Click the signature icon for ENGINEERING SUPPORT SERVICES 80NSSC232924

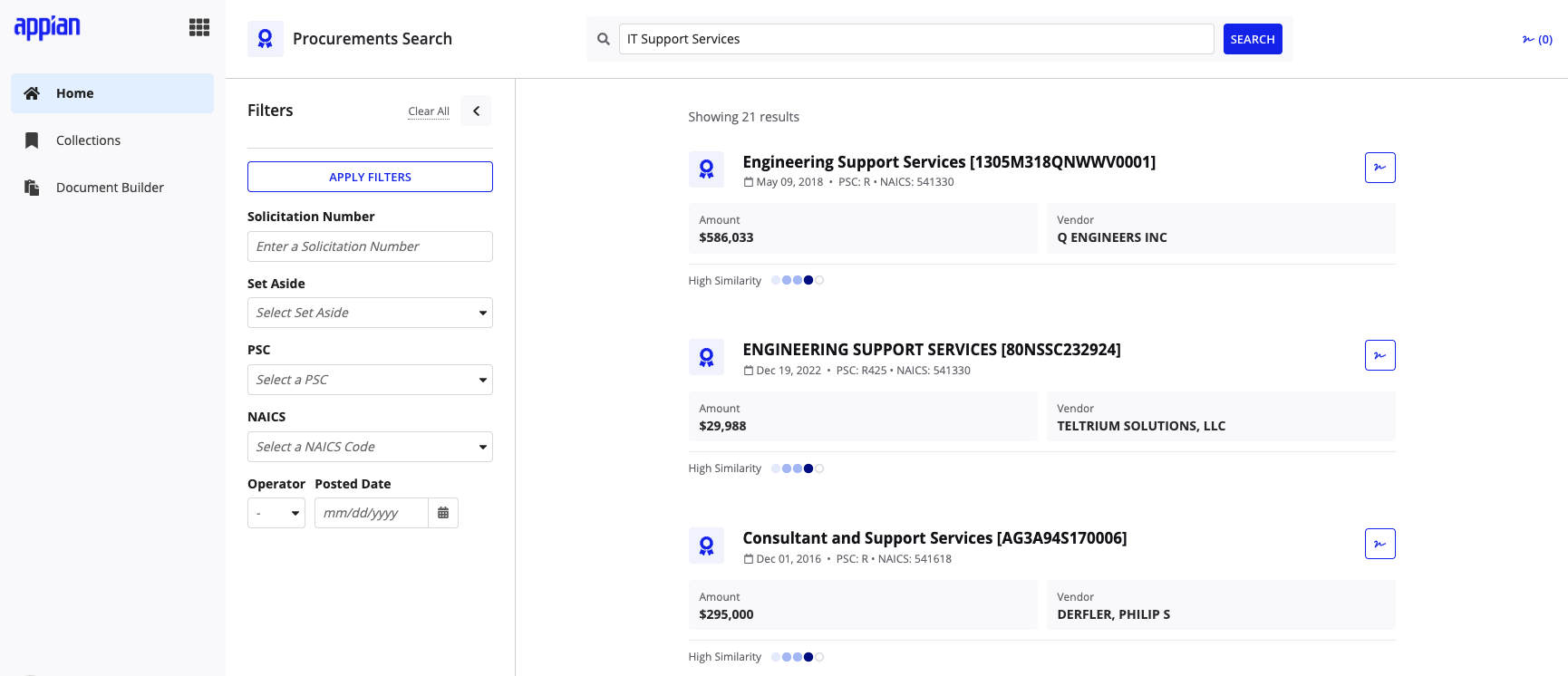[x=1380, y=355]
